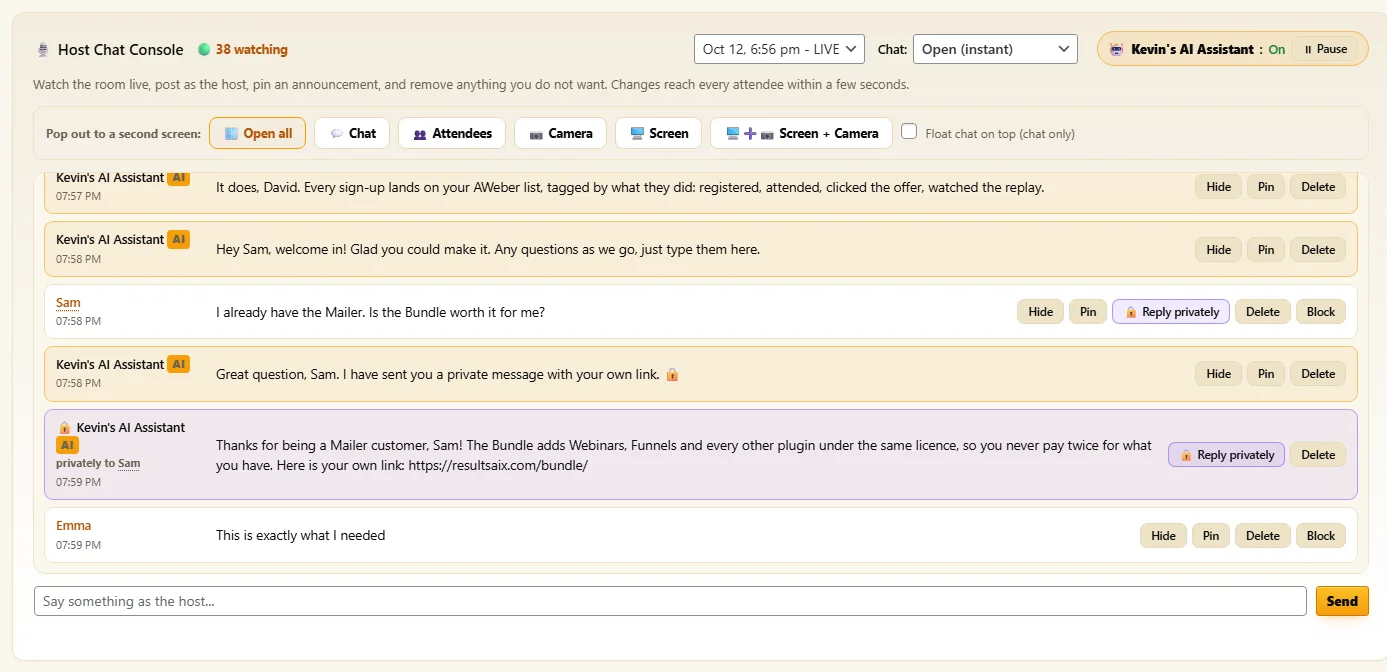Delete the 'Great question, Sam' message

pyautogui.click(x=1318, y=374)
